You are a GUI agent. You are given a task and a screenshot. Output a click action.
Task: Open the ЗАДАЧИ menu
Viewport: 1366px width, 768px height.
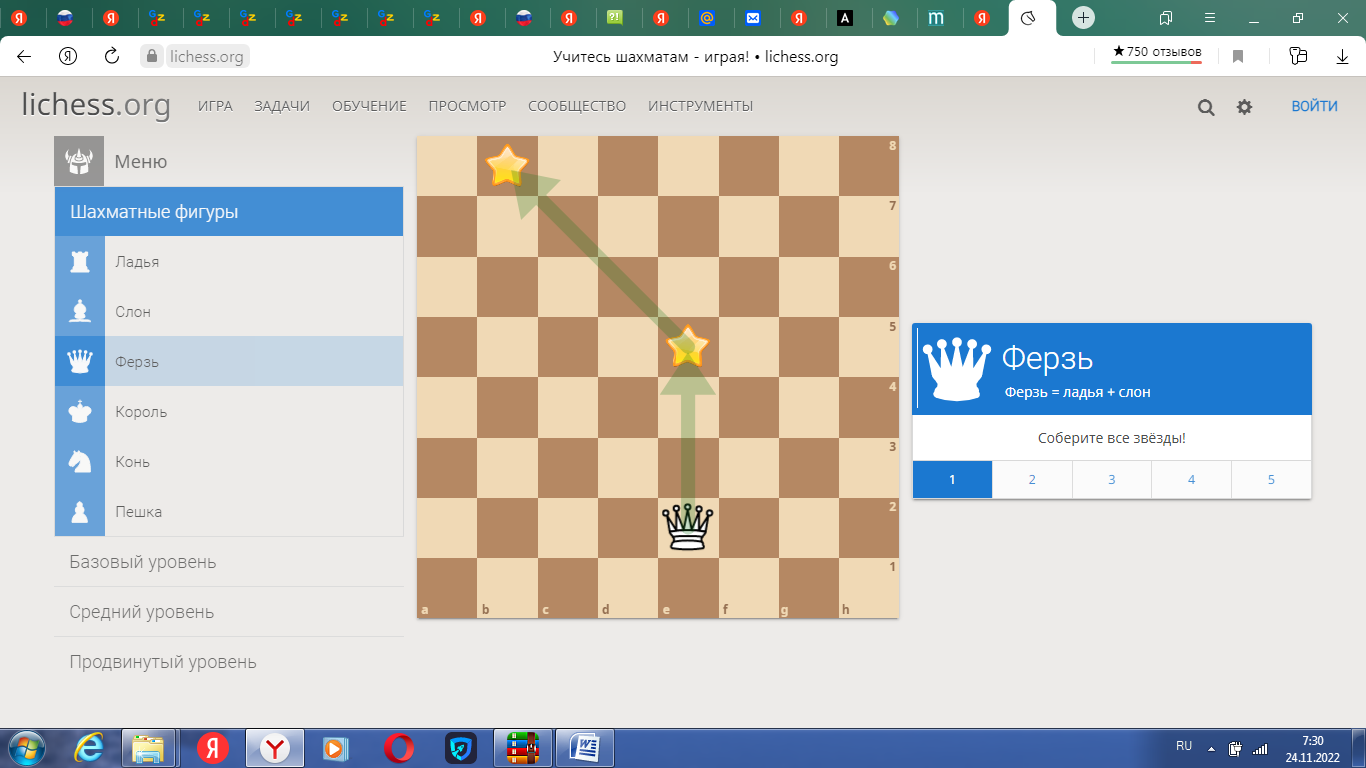282,106
